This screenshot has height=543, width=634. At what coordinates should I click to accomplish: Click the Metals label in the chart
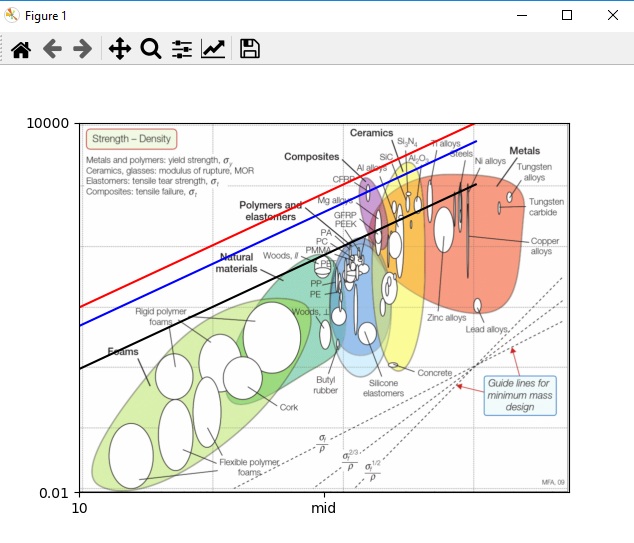click(x=524, y=151)
